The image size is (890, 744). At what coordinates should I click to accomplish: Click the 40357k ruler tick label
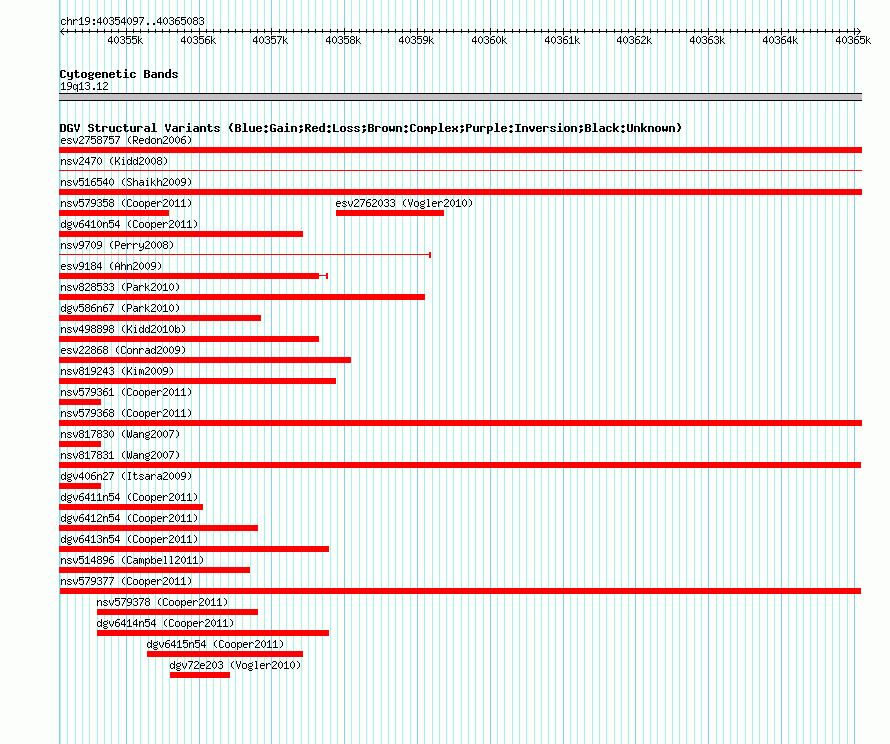click(x=270, y=40)
